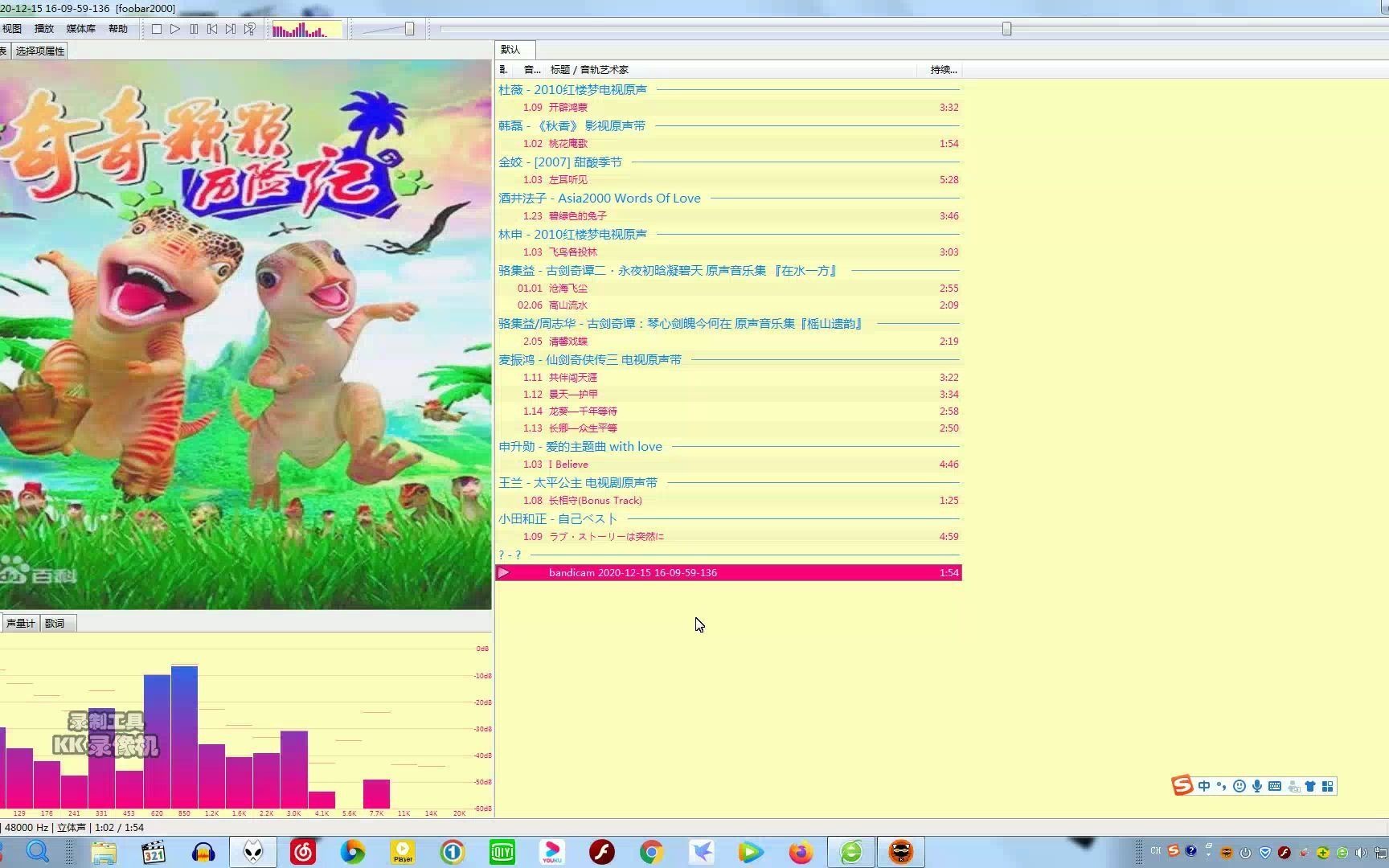Toggle Sogou Chinese/English 中 mode
1389x868 pixels.
[x=1204, y=786]
